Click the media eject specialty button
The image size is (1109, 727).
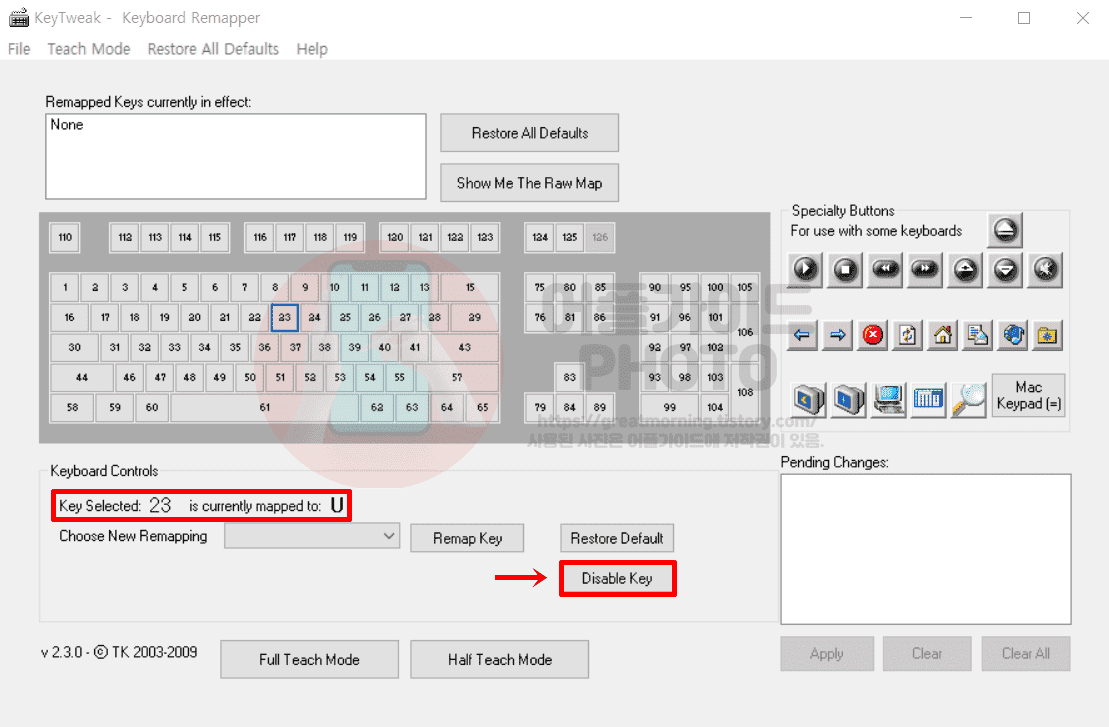tap(1005, 230)
